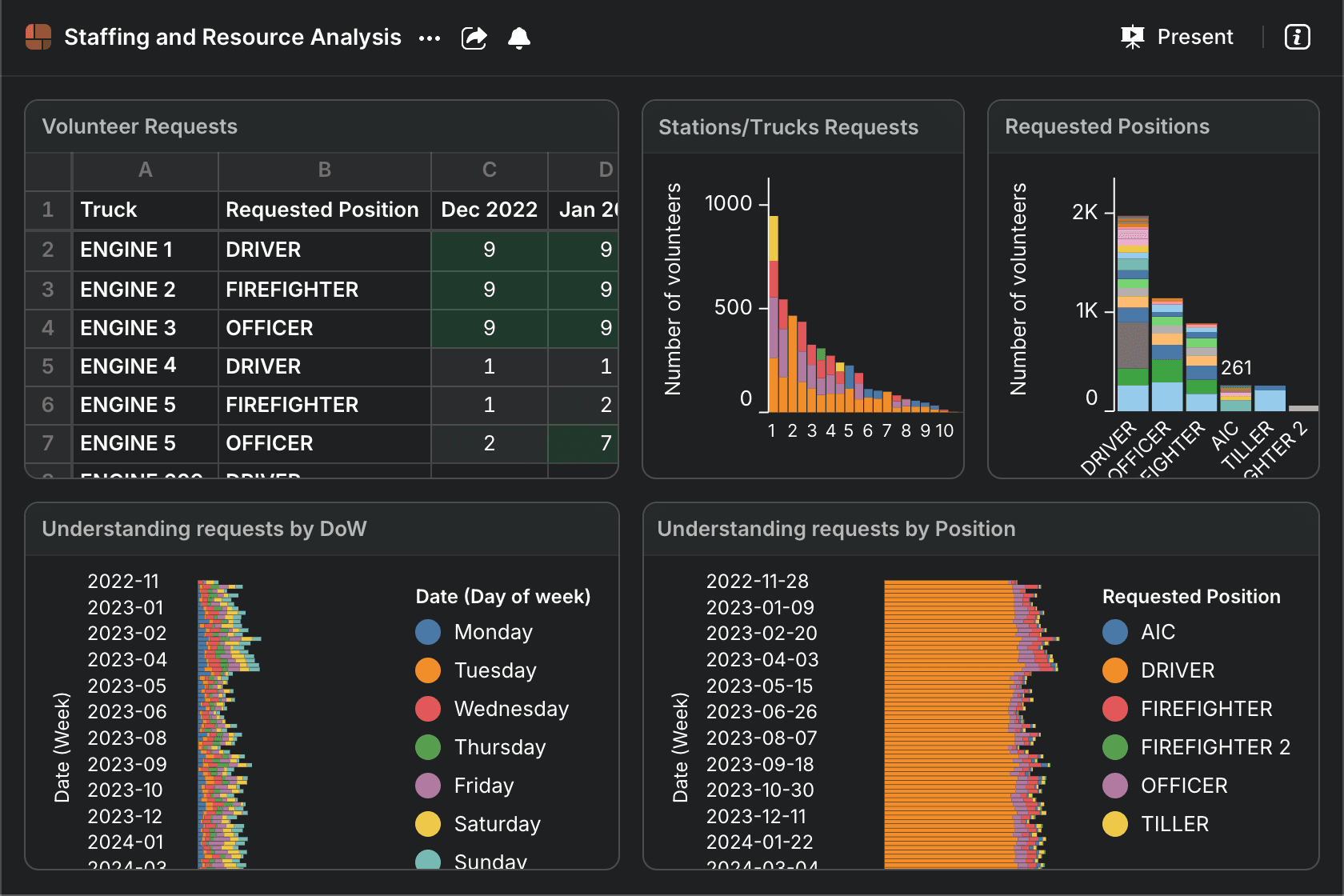Click Monday blue legend swatch
The width and height of the screenshot is (1344, 896).
428,632
